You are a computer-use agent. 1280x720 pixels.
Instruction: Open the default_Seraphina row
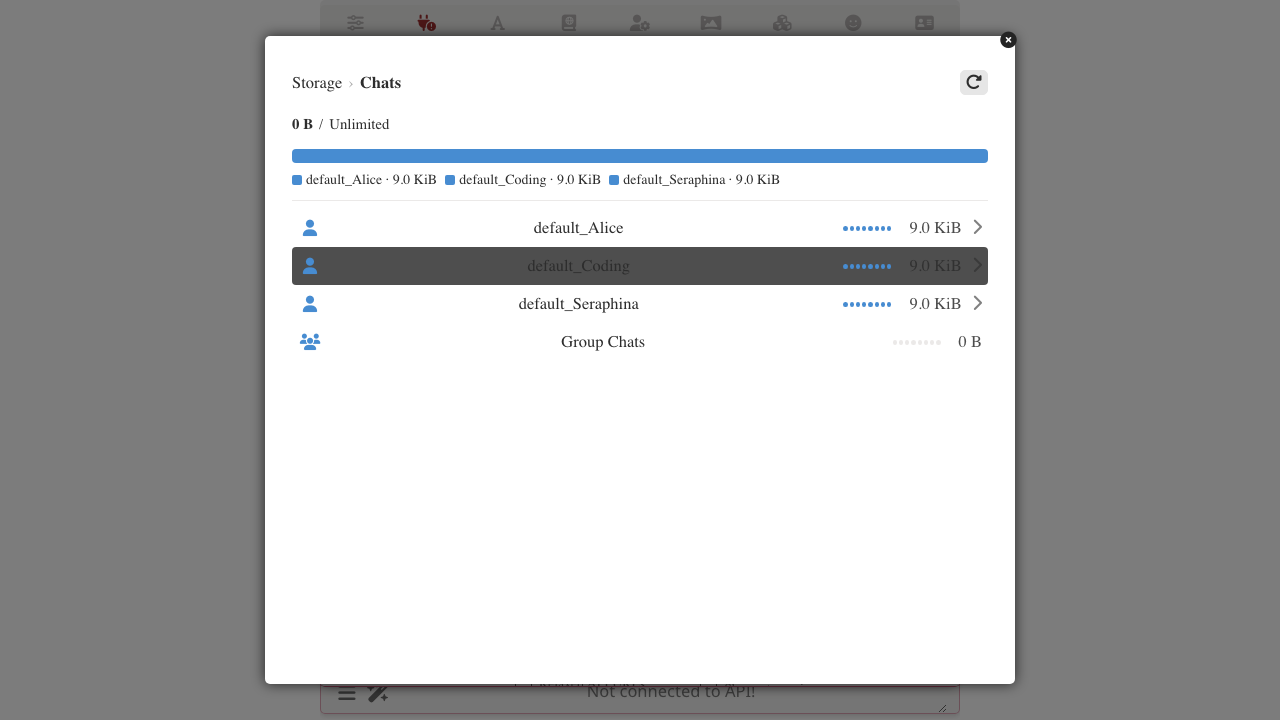pos(640,304)
